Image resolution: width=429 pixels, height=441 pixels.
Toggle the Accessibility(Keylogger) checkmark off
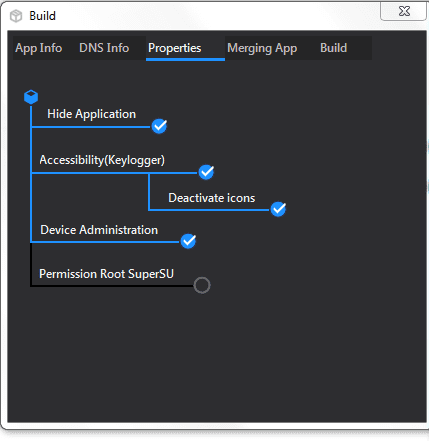[206, 172]
